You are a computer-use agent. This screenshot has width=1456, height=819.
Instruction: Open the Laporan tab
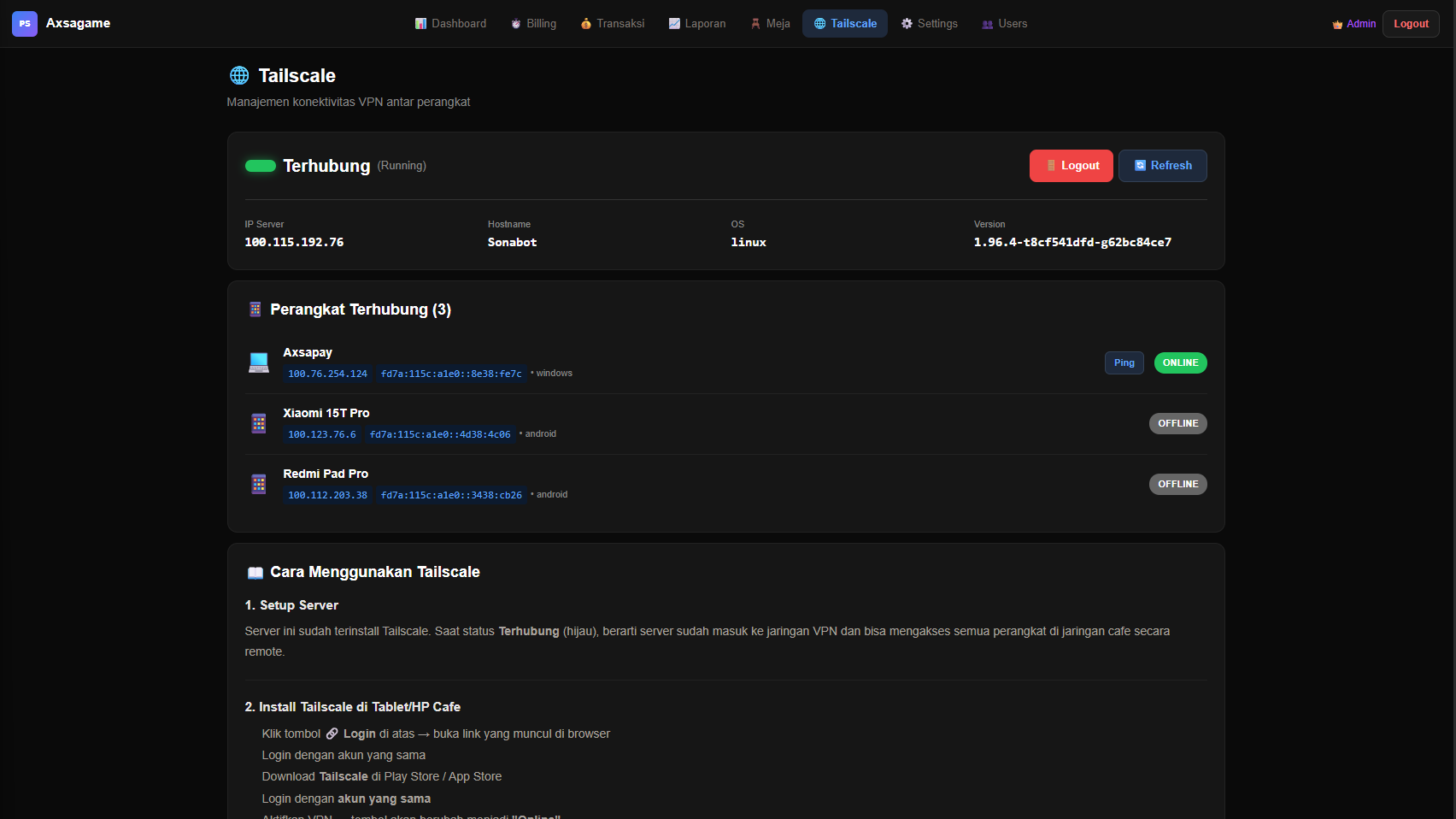pos(697,24)
